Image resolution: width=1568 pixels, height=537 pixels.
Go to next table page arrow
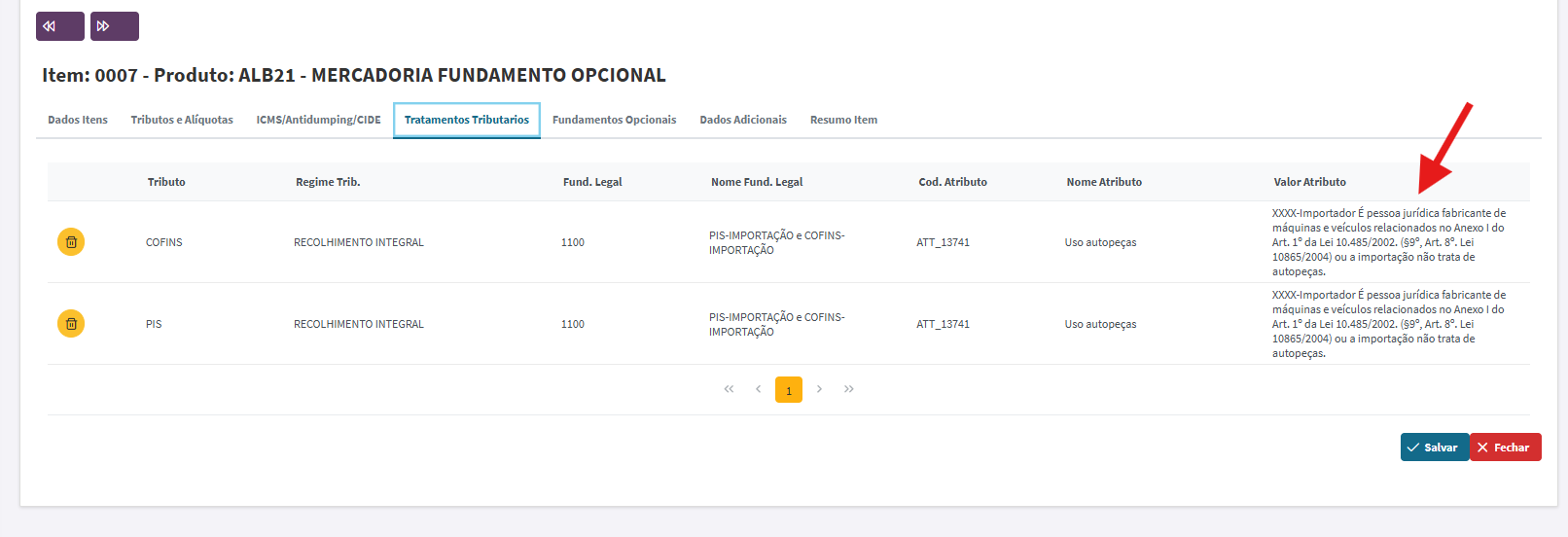tap(819, 389)
